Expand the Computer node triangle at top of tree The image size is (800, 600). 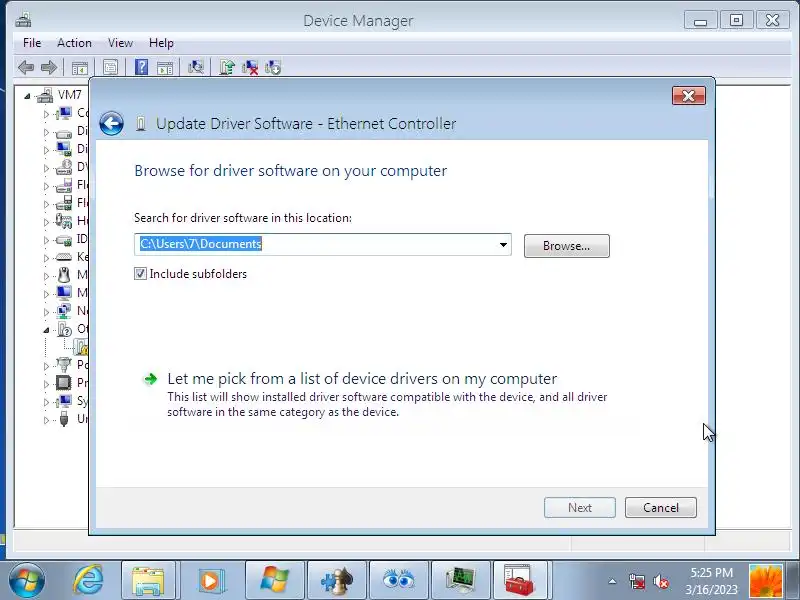coord(46,114)
